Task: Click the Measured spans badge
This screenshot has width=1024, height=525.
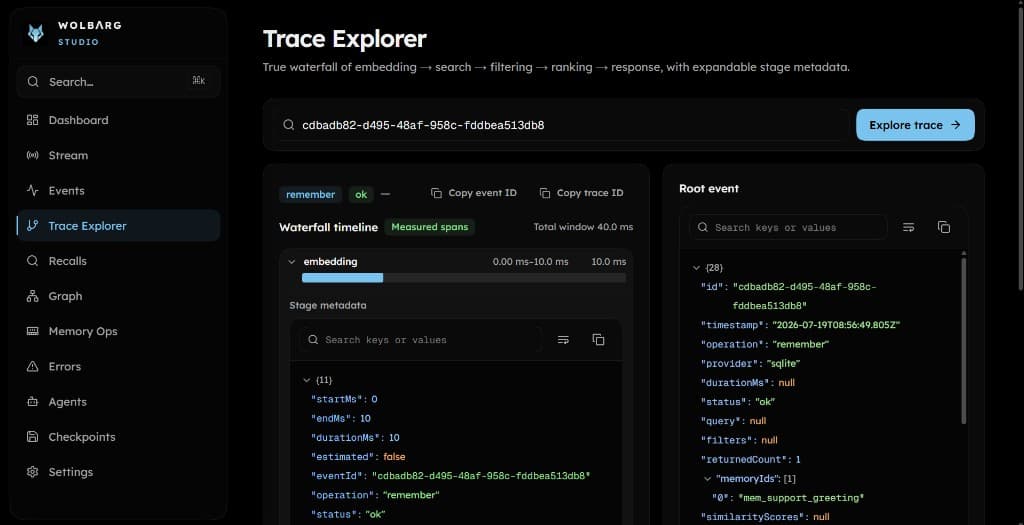Action: coord(430,227)
